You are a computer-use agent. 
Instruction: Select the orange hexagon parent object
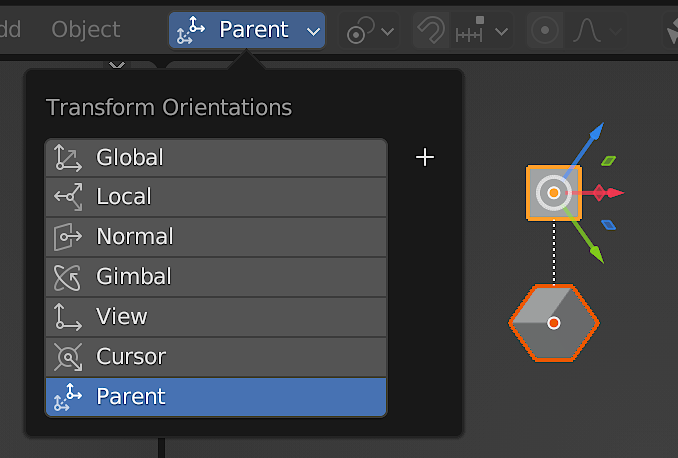(x=554, y=323)
